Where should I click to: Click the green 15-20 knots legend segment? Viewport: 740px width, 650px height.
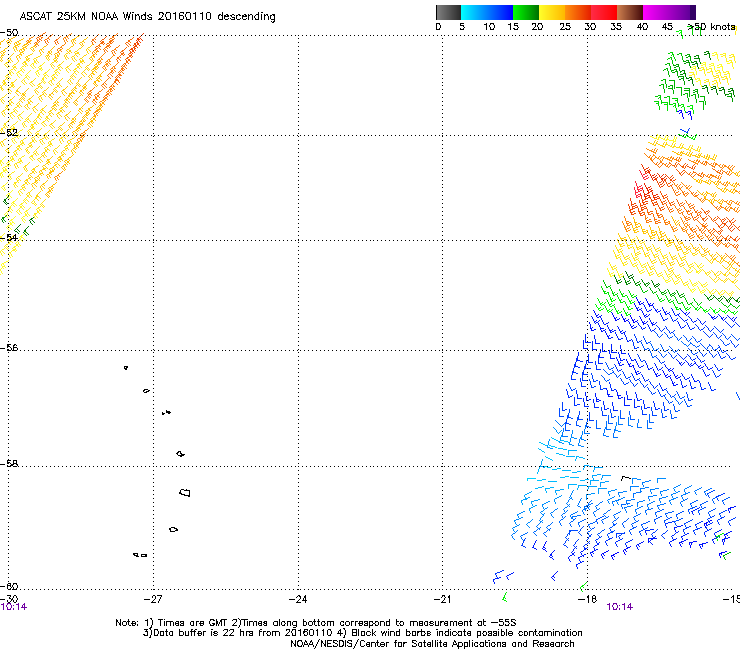point(526,12)
